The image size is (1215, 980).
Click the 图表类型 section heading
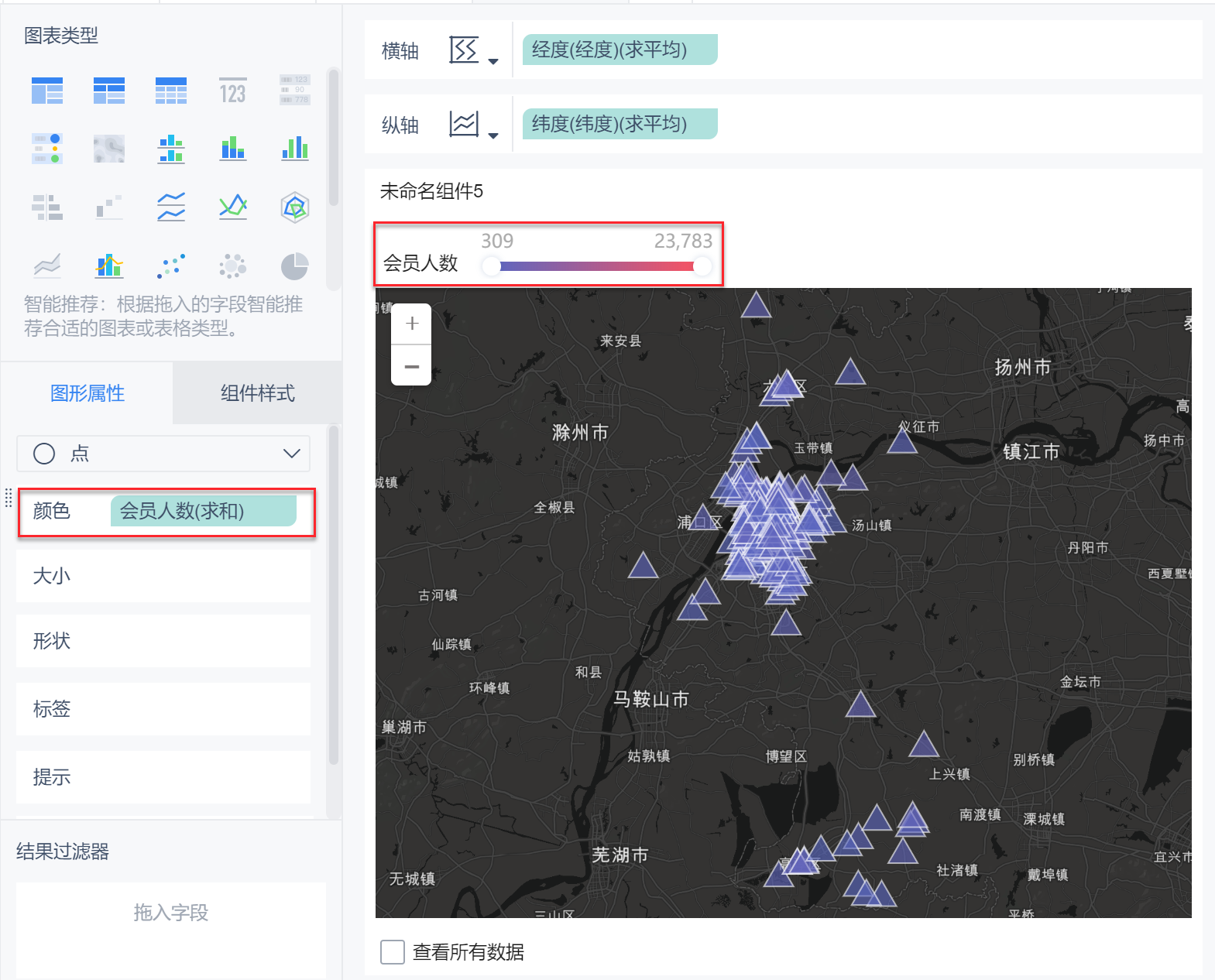tap(61, 36)
